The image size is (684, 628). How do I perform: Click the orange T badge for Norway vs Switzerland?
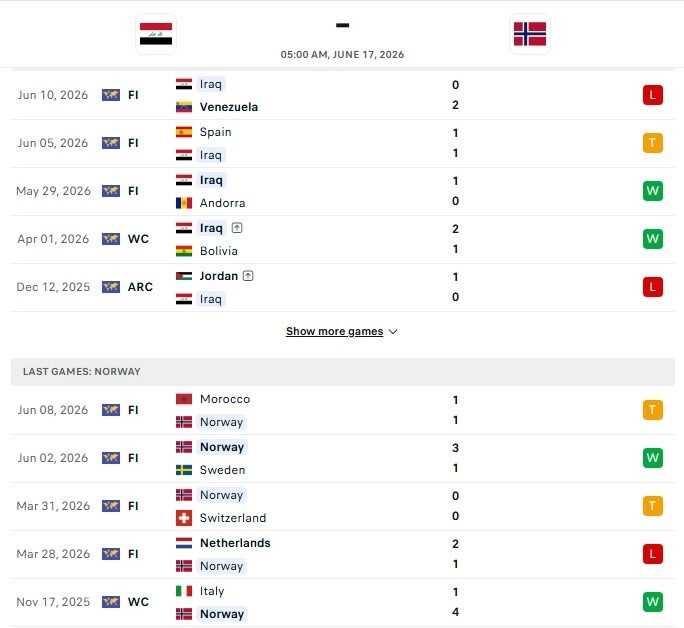(x=653, y=506)
